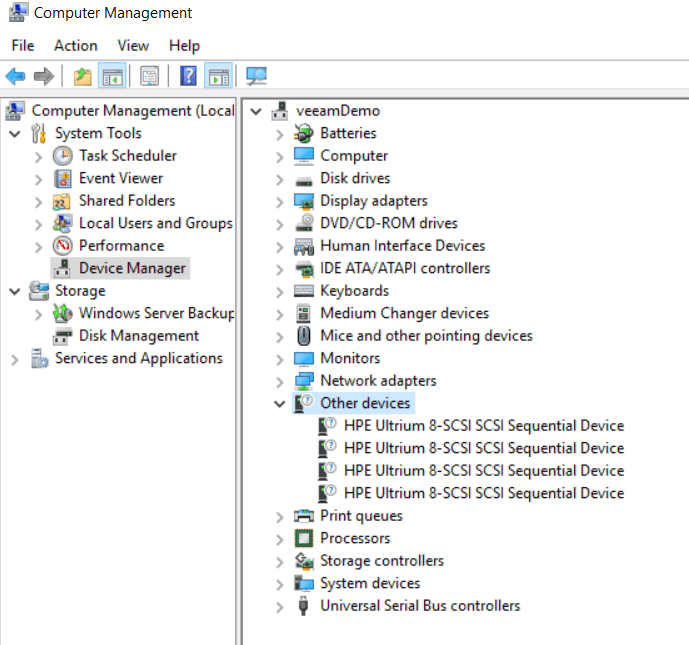Select the Event Viewer tree item
This screenshot has width=689, height=645.
point(121,178)
